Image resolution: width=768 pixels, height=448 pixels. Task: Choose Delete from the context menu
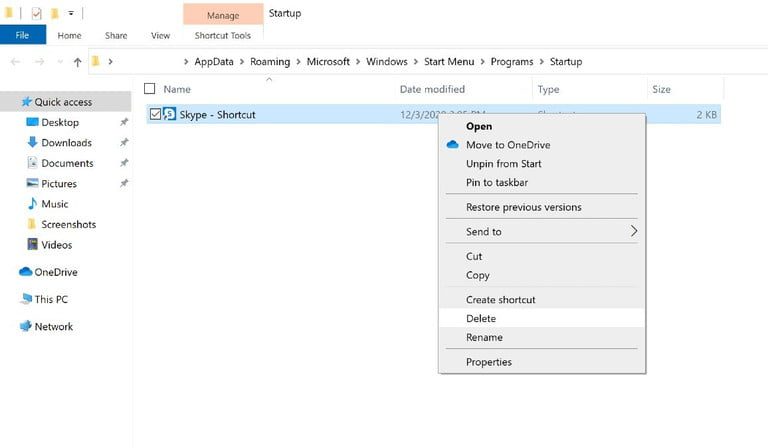[481, 318]
